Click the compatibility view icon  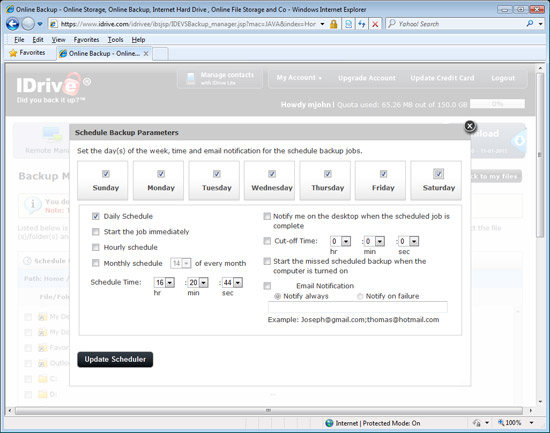[348, 24]
